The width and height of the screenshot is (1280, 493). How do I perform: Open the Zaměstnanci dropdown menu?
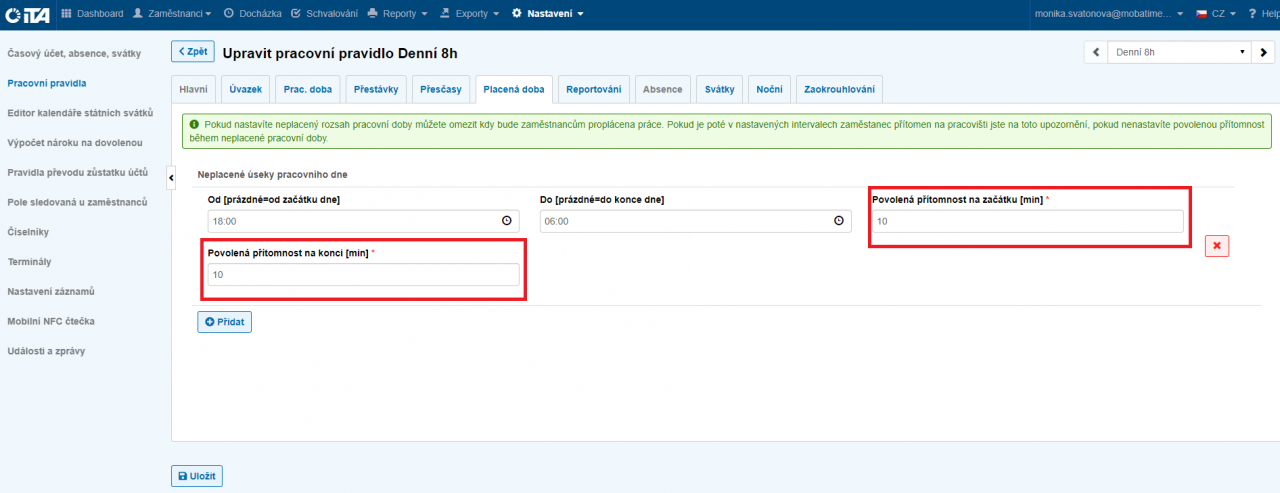tap(172, 14)
